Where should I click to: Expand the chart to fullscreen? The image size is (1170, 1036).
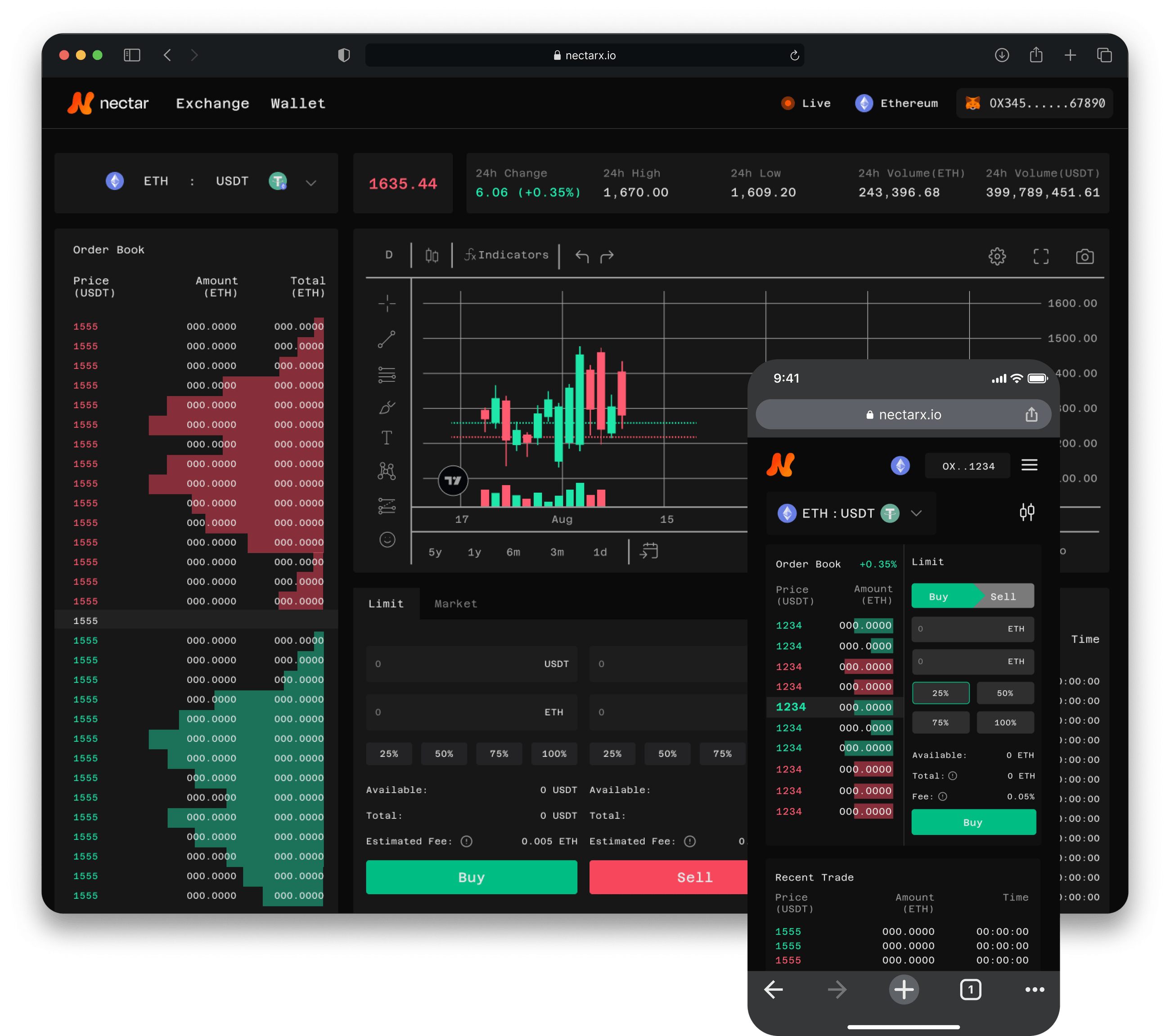pyautogui.click(x=1041, y=256)
